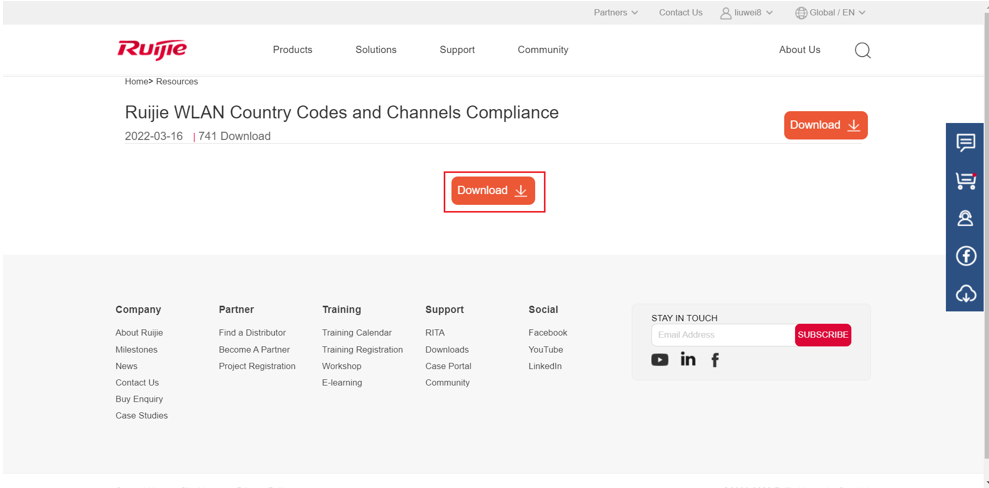
Task: Click Contact Us in the top bar
Action: click(681, 13)
